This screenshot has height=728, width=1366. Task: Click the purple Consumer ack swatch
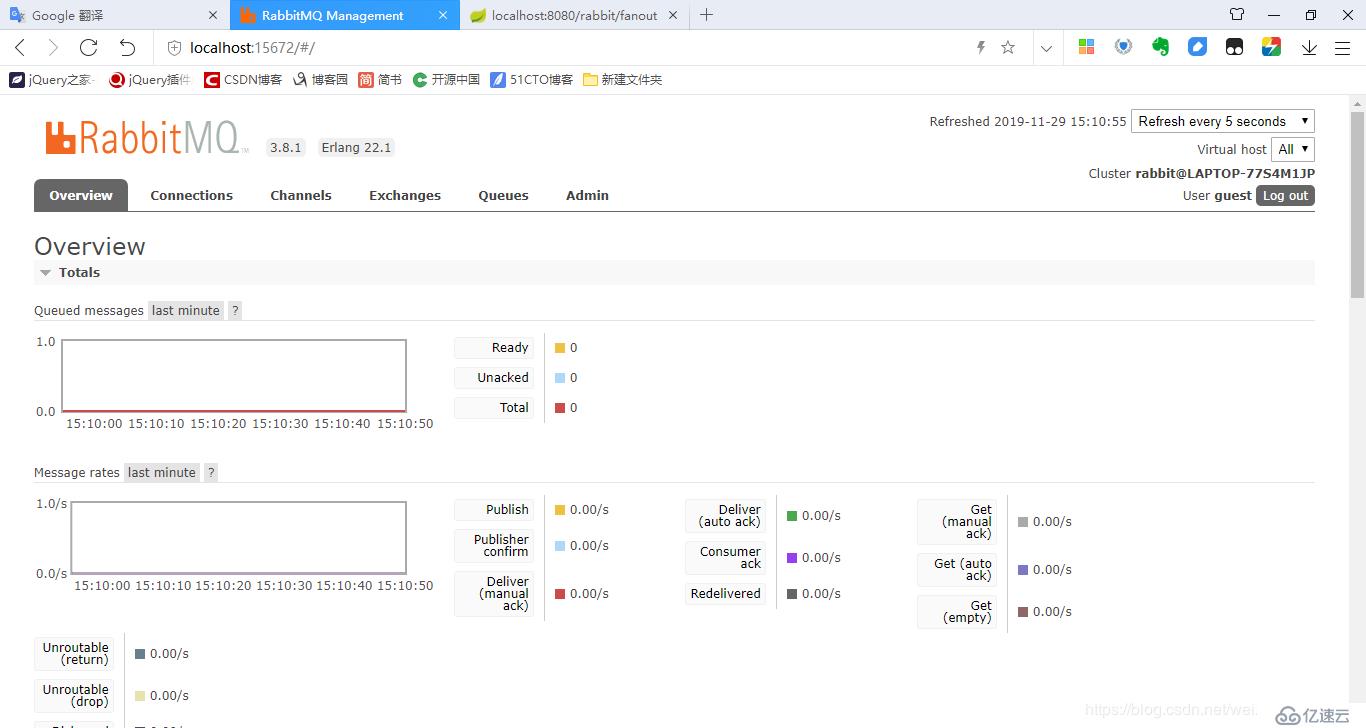[x=792, y=558]
